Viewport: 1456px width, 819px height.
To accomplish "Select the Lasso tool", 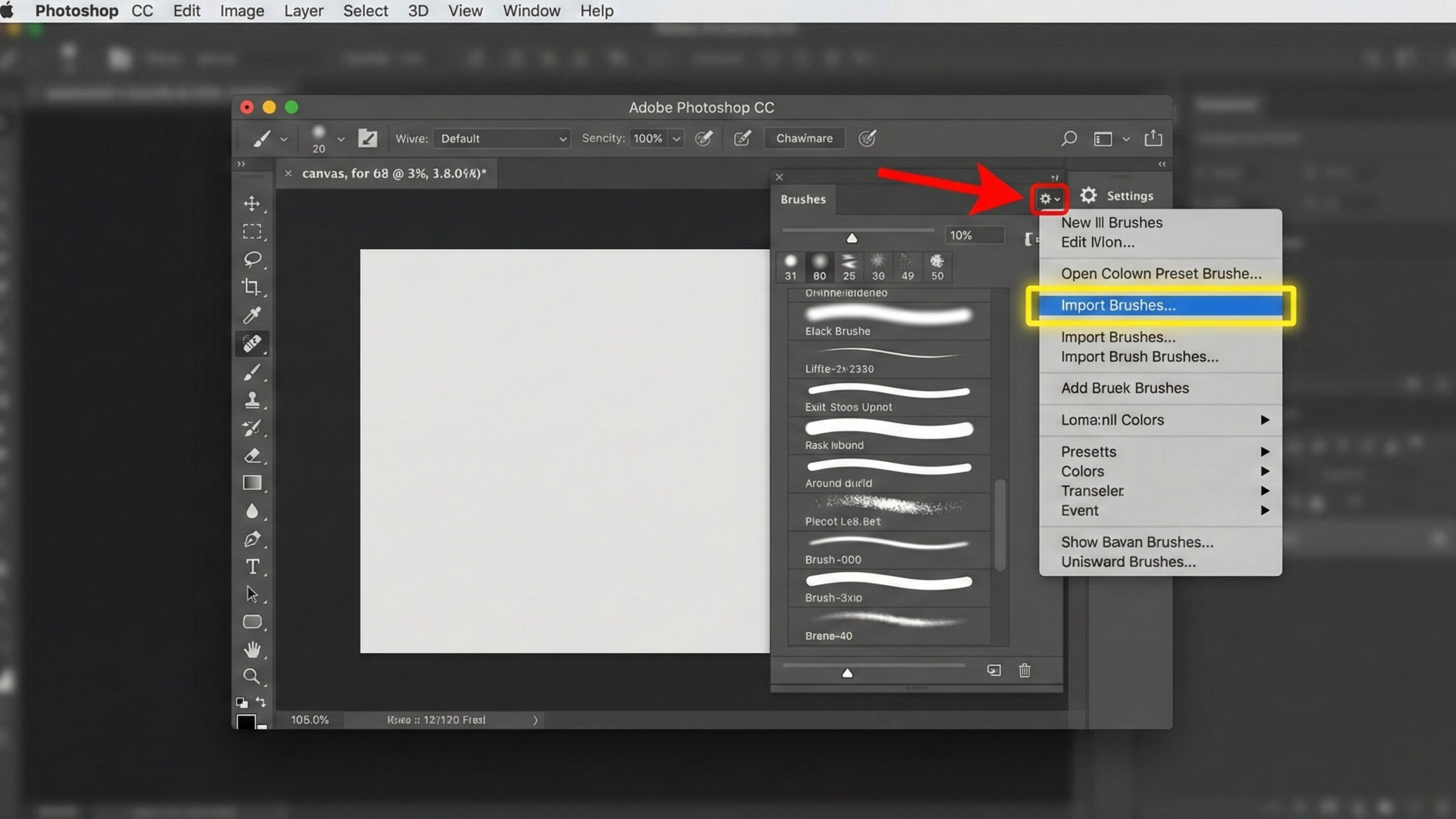I will point(252,259).
